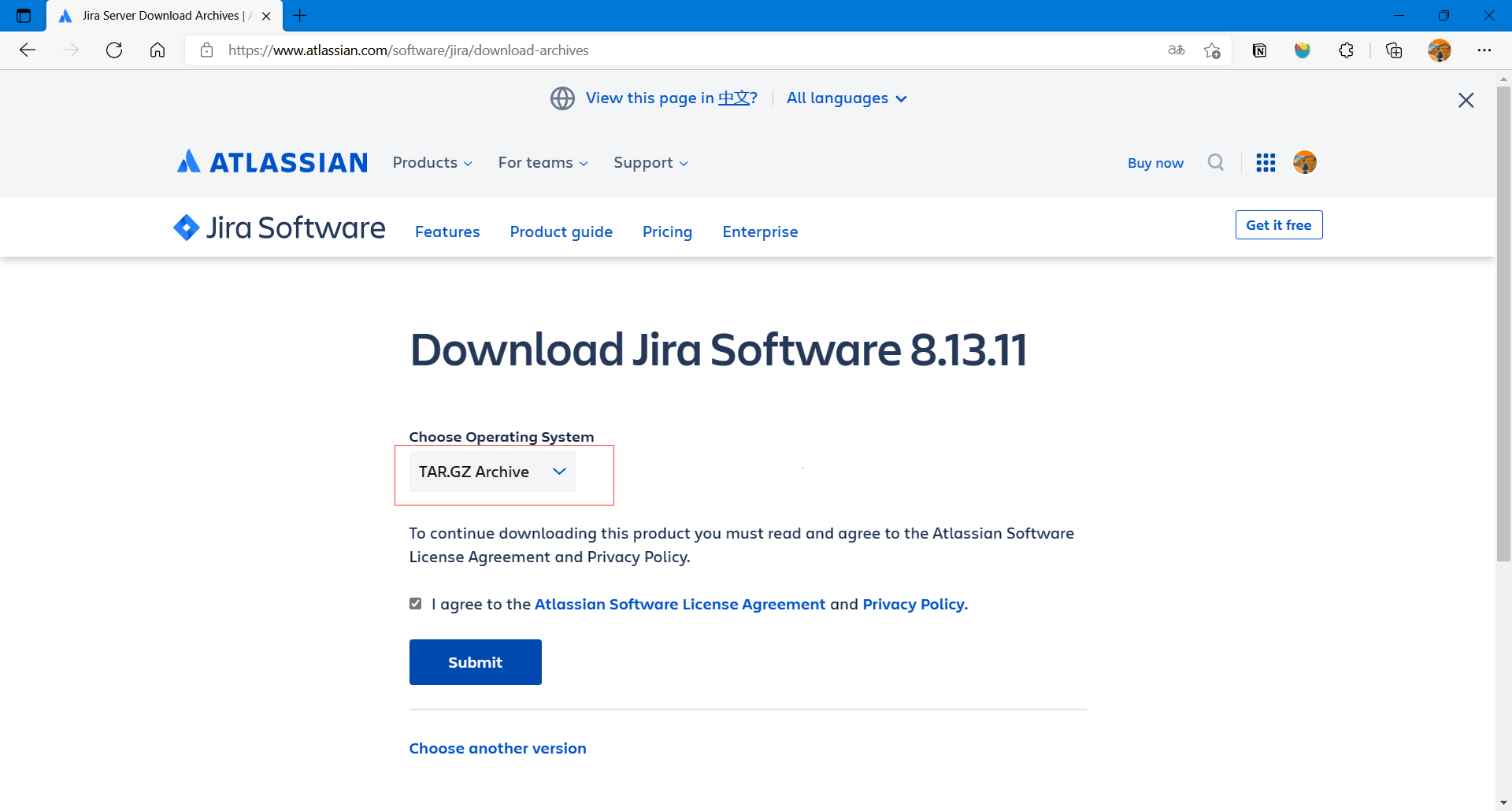Viewport: 1512px width, 811px height.
Task: Uncheck the license agreement checkbox
Action: point(416,604)
